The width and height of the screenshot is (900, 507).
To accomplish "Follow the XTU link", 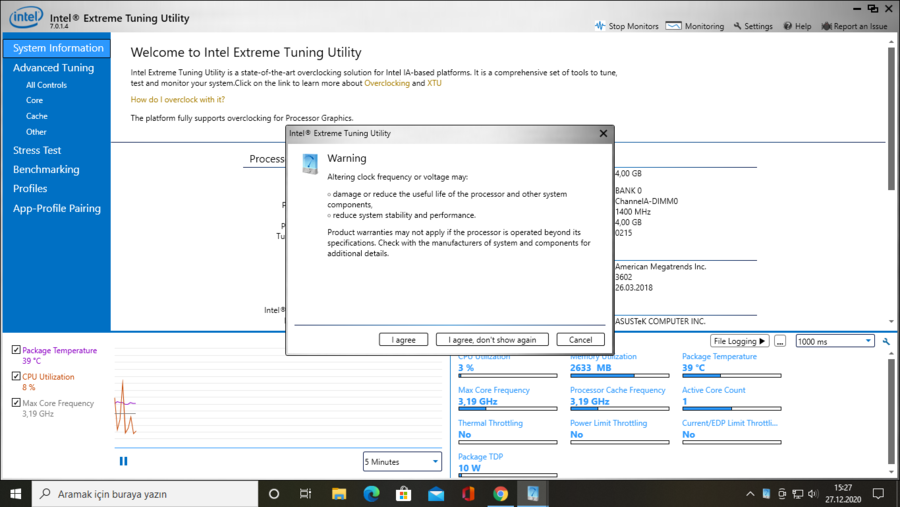I will (434, 83).
